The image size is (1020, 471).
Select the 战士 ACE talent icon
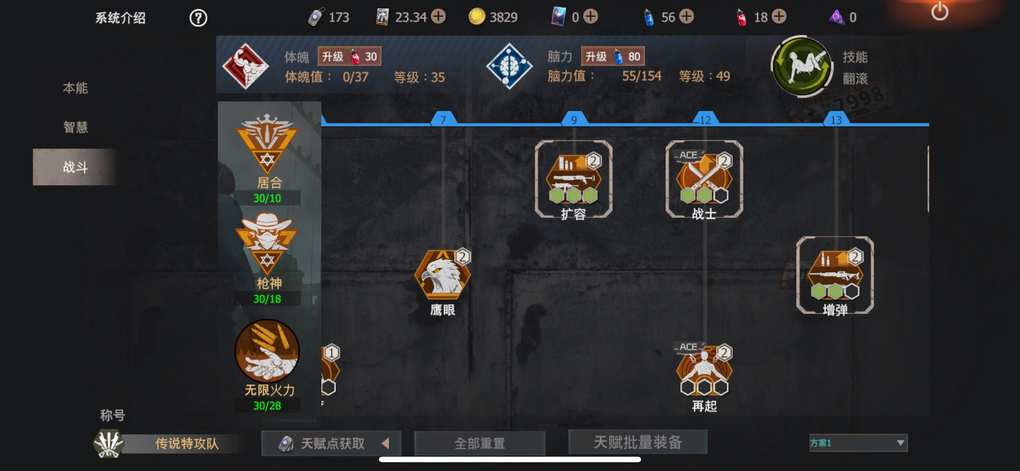coord(704,178)
